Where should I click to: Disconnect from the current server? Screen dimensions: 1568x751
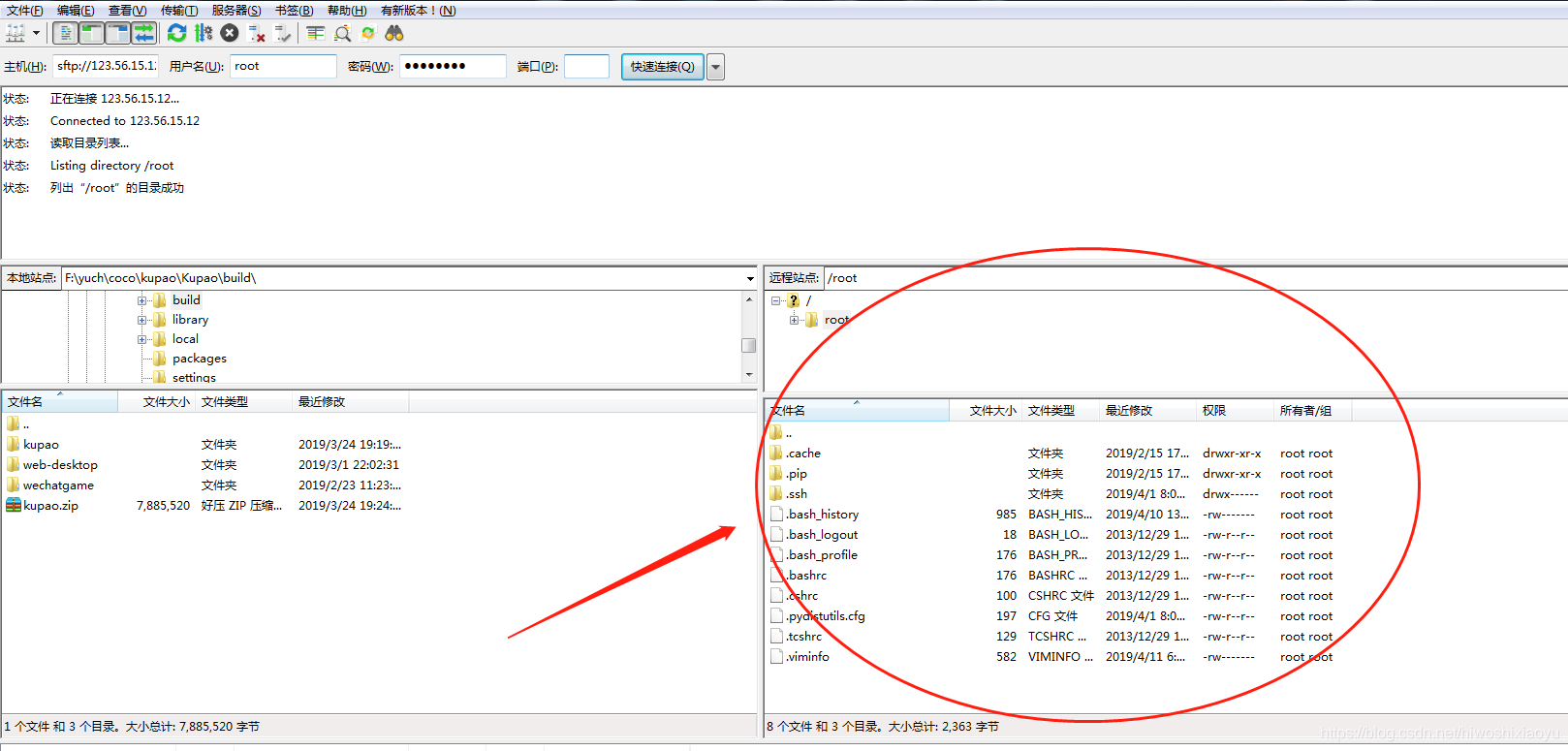pos(257,33)
